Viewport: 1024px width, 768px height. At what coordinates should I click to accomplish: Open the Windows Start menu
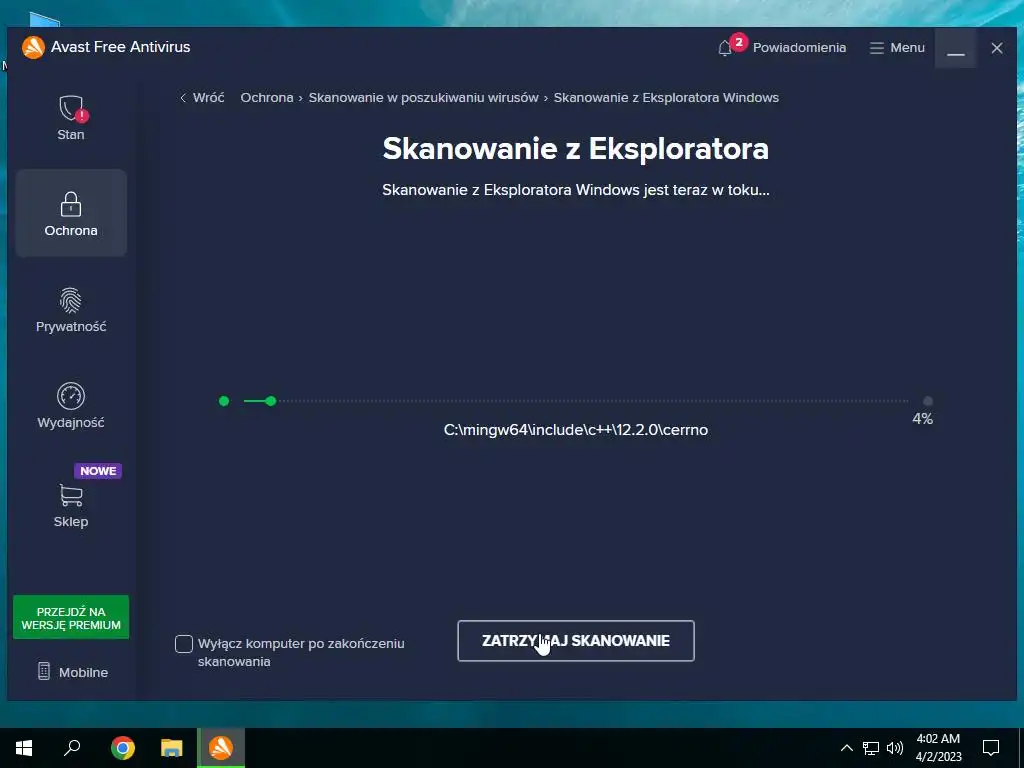click(24, 748)
